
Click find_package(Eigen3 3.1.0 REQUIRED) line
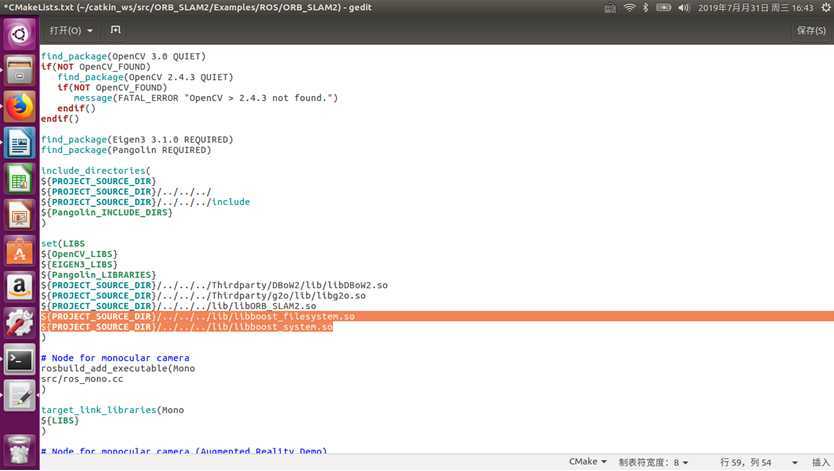tap(137, 140)
